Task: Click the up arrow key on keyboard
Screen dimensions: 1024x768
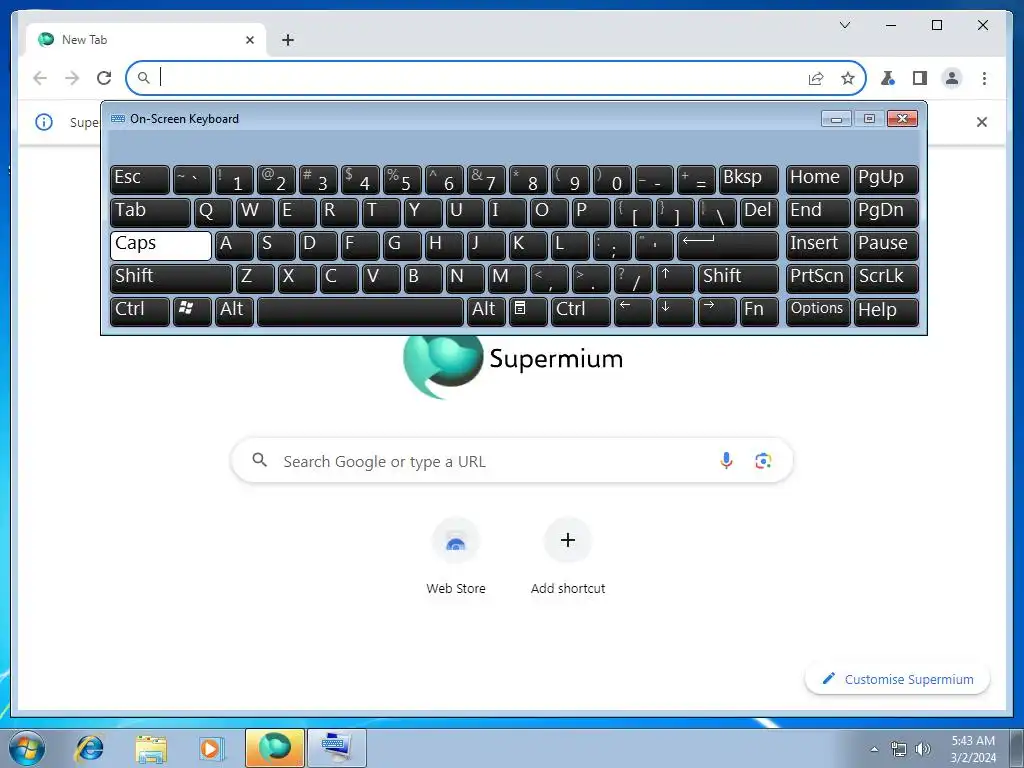Action: coord(675,278)
